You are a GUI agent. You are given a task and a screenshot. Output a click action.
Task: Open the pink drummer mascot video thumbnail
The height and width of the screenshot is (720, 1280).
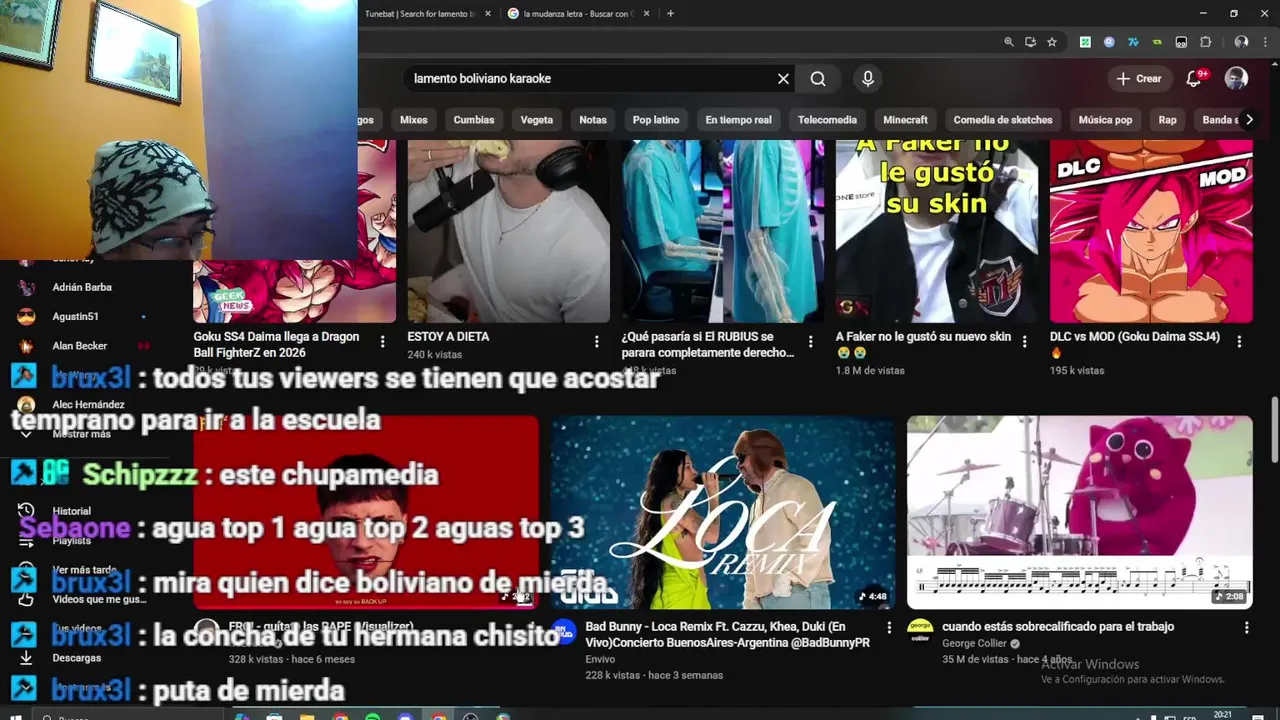tap(1079, 512)
